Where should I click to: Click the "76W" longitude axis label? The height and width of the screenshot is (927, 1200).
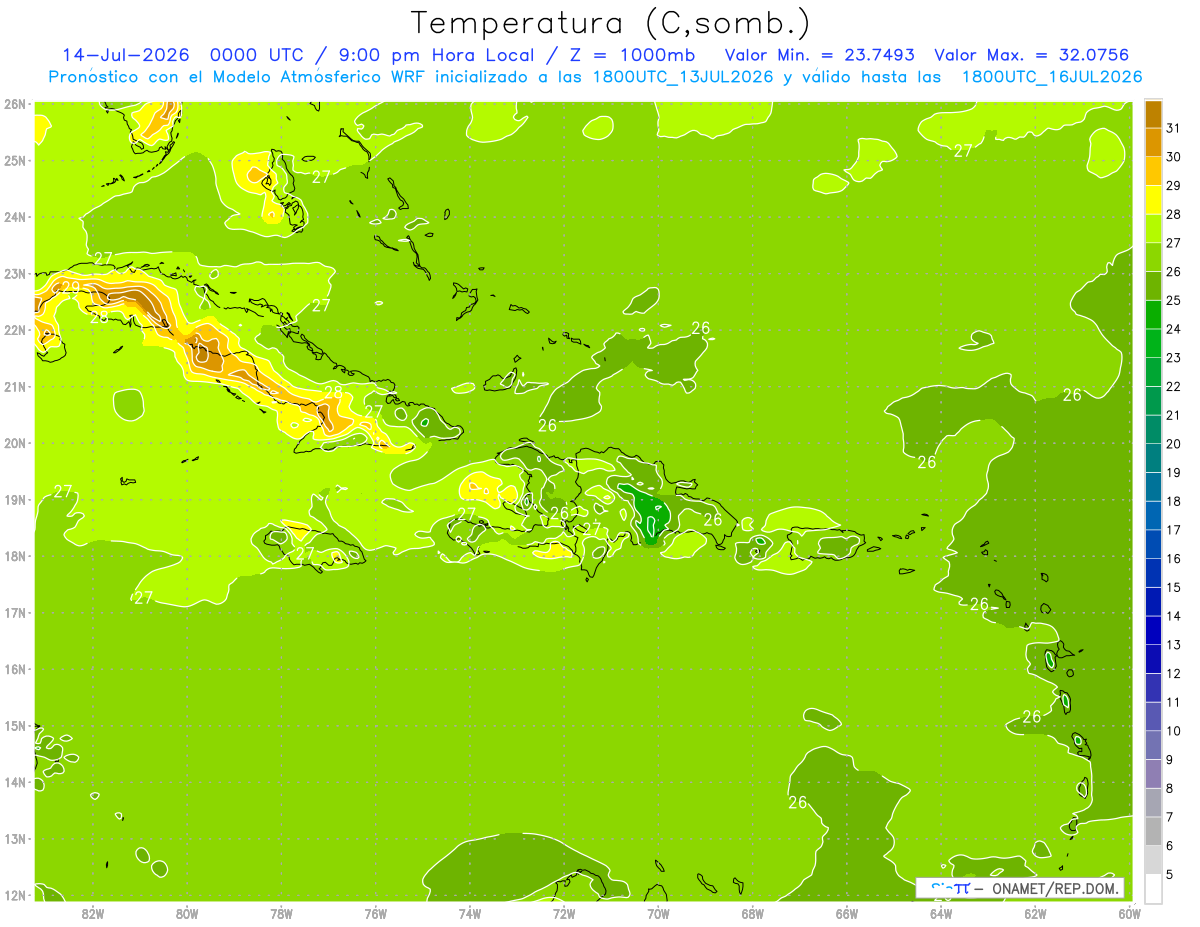click(375, 913)
